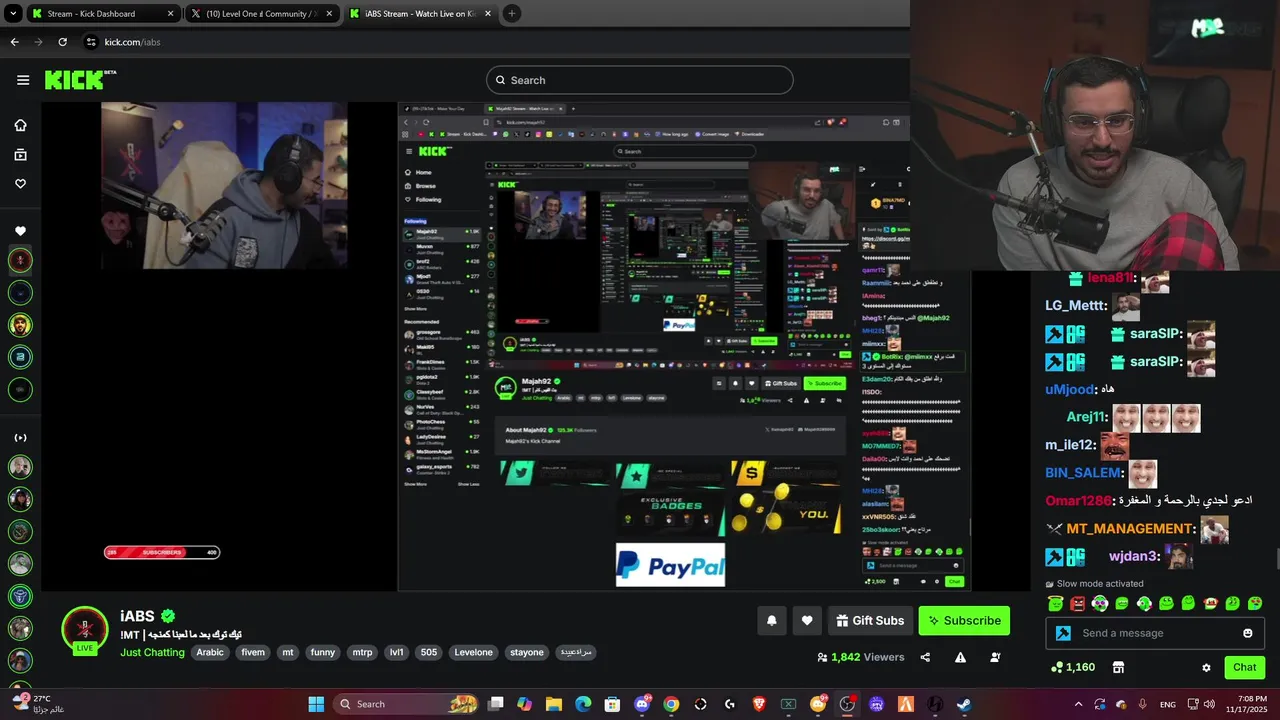Click username uMjood in chat
This screenshot has height=720, width=1280.
pos(1069,389)
